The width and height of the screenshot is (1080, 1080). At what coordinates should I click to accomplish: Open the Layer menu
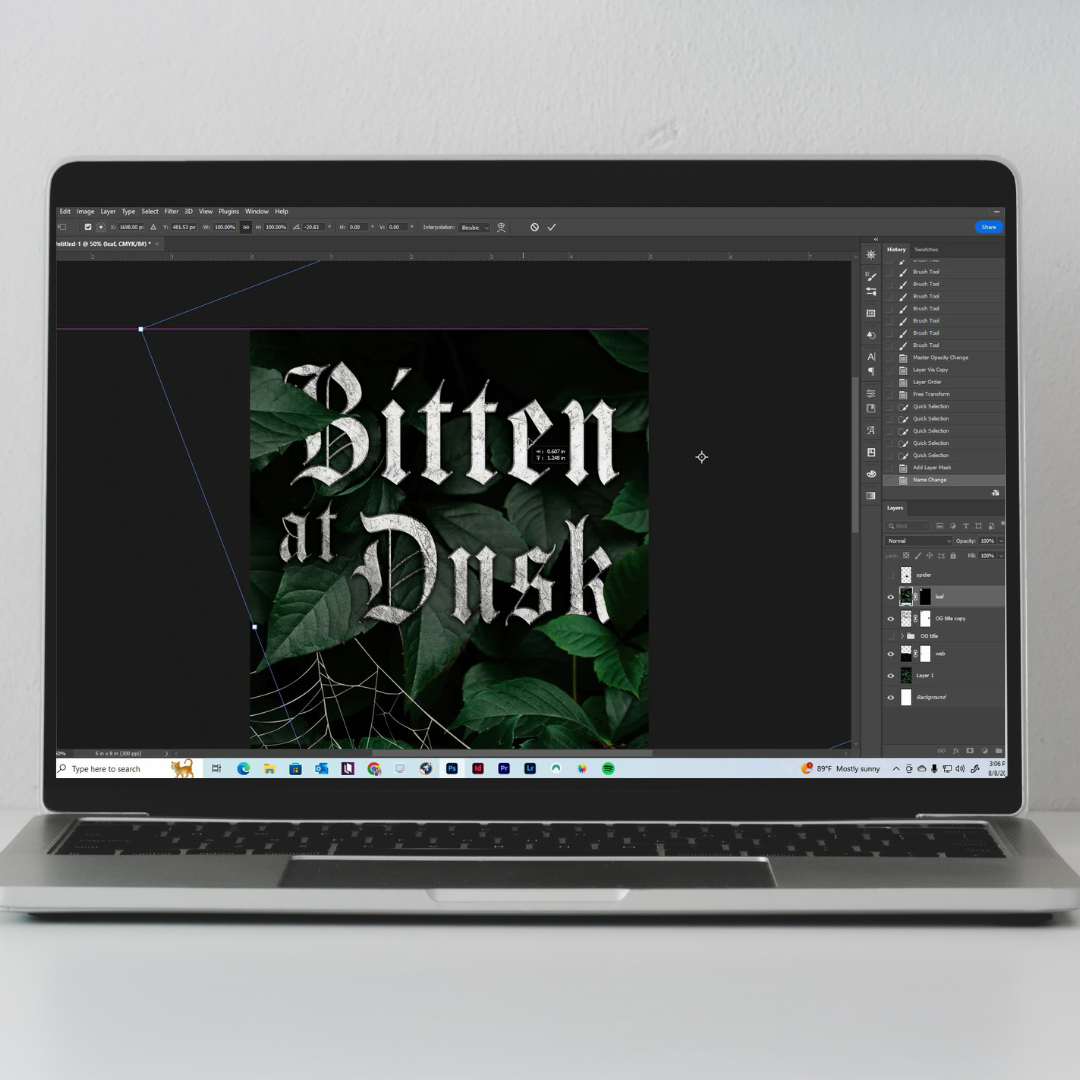[108, 211]
